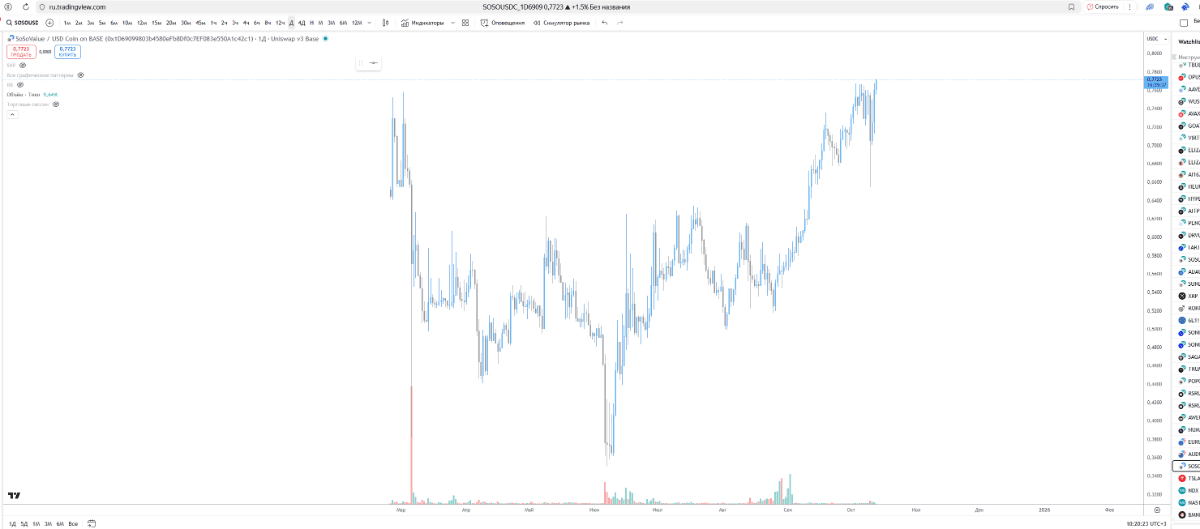This screenshot has width=1200, height=529.
Task: Toggle visibility of trading sessions indicator
Action: [56, 104]
